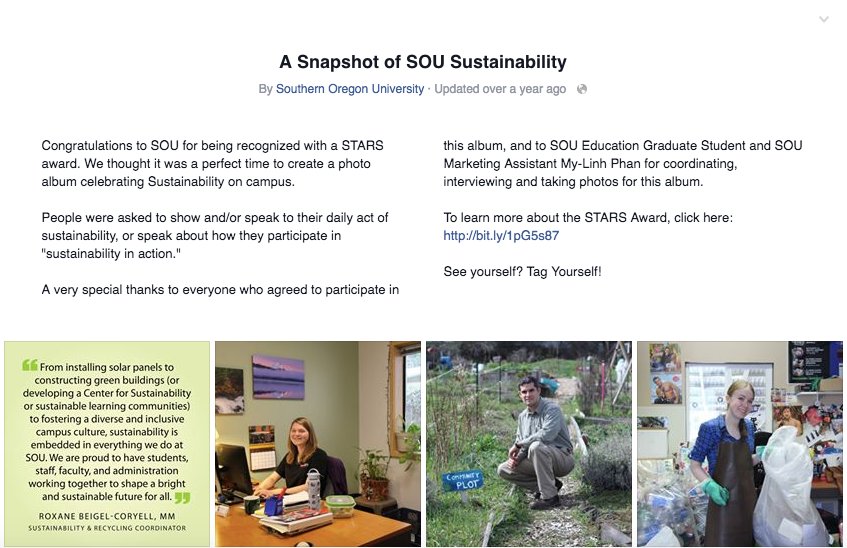Click the green closing quotation mark icon
847x548 pixels.
[183, 497]
